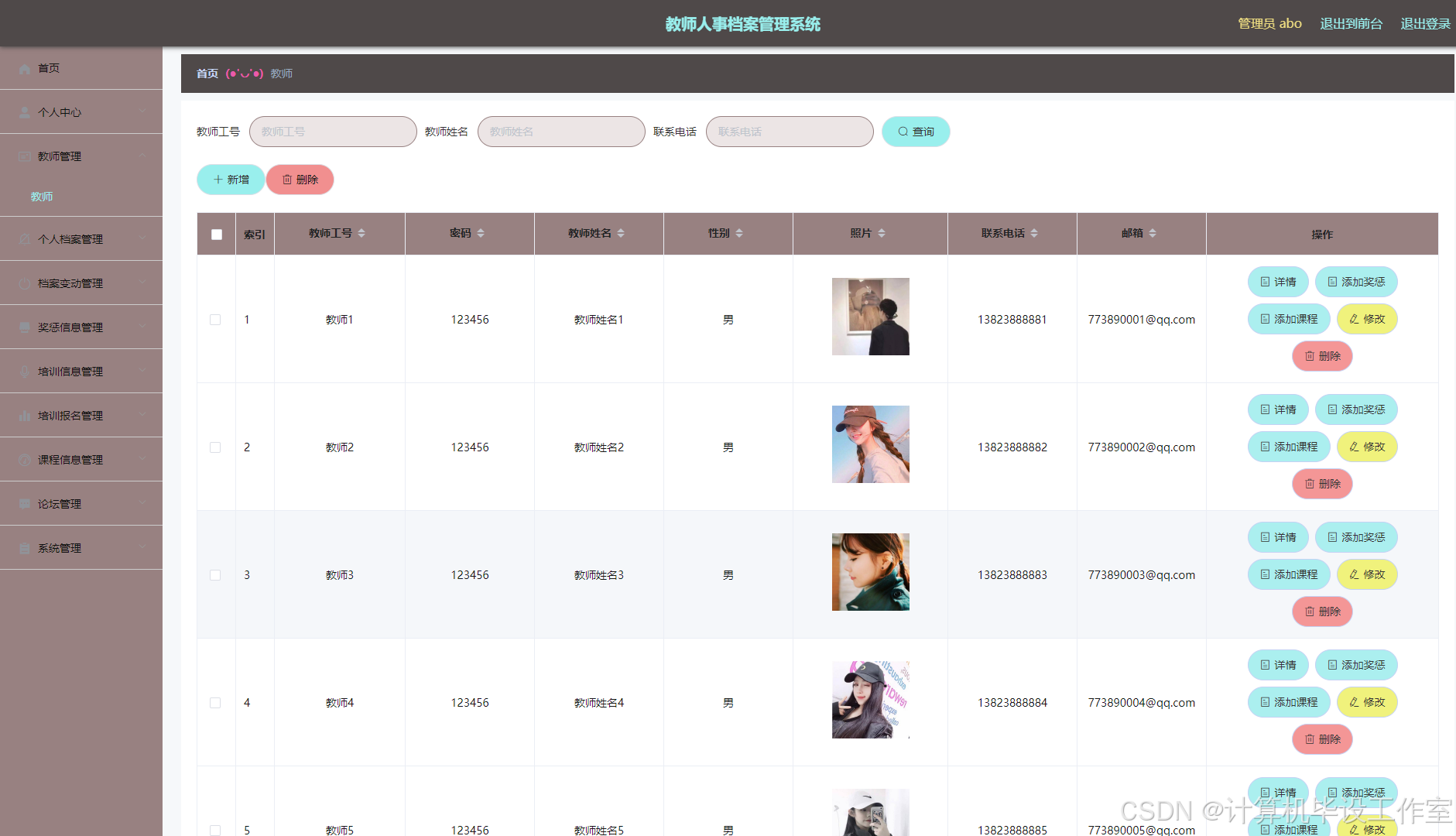The image size is (1456, 836).
Task: Click the person icon beside 个人中心
Action: click(25, 113)
